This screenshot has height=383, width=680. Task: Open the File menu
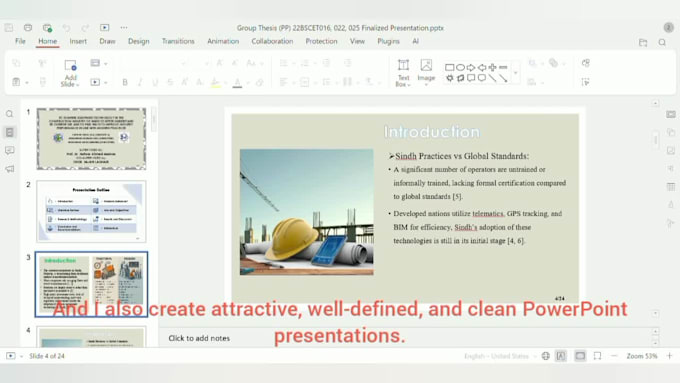tap(20, 41)
